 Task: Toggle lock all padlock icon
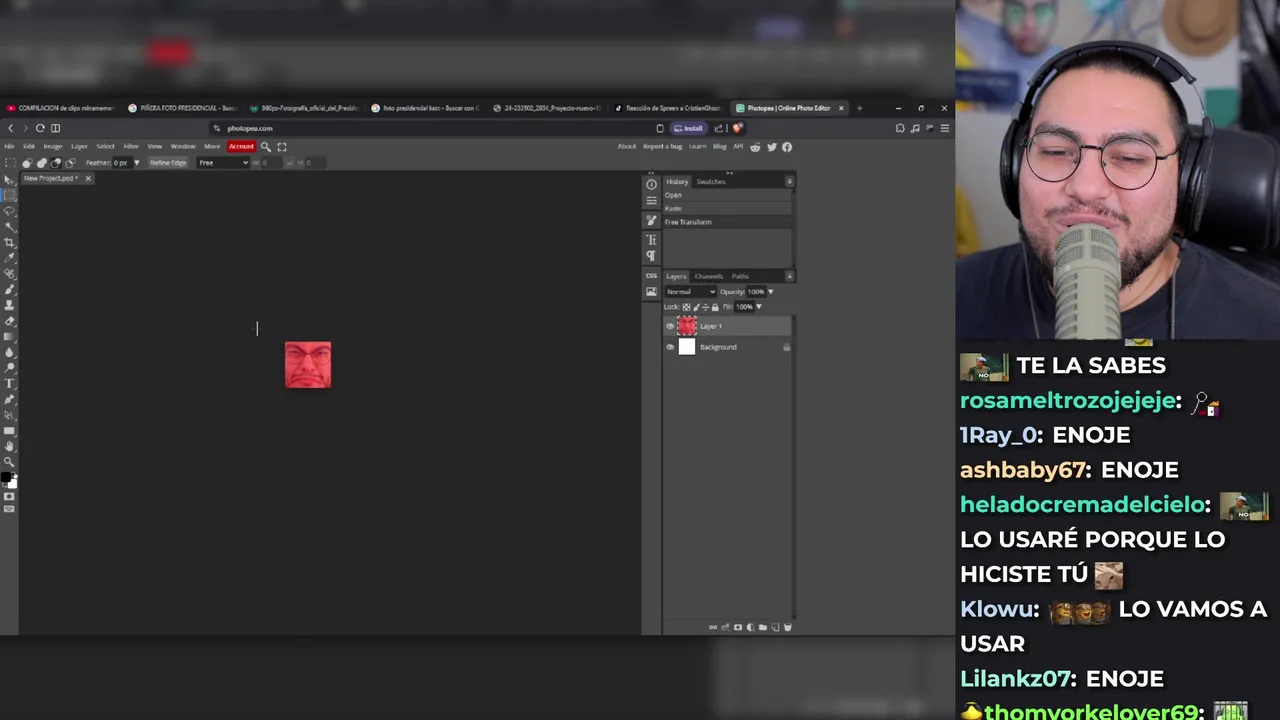715,307
